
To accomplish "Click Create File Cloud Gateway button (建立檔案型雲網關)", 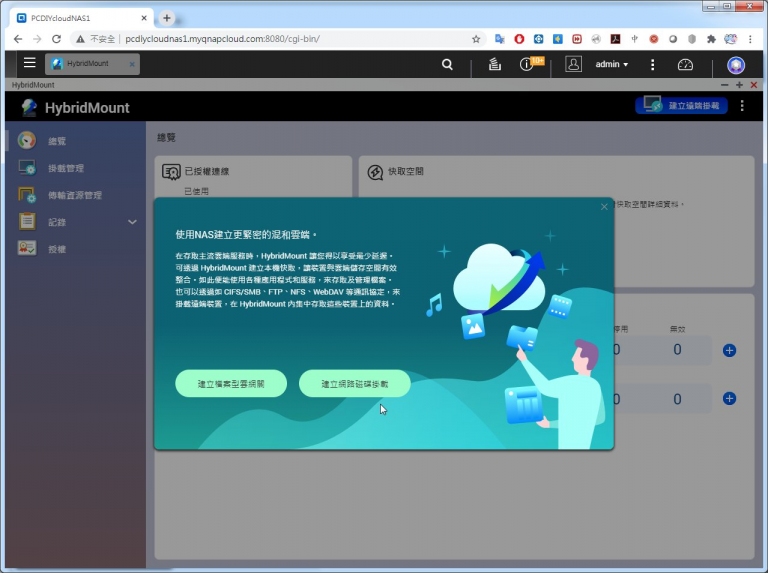I will pos(231,383).
